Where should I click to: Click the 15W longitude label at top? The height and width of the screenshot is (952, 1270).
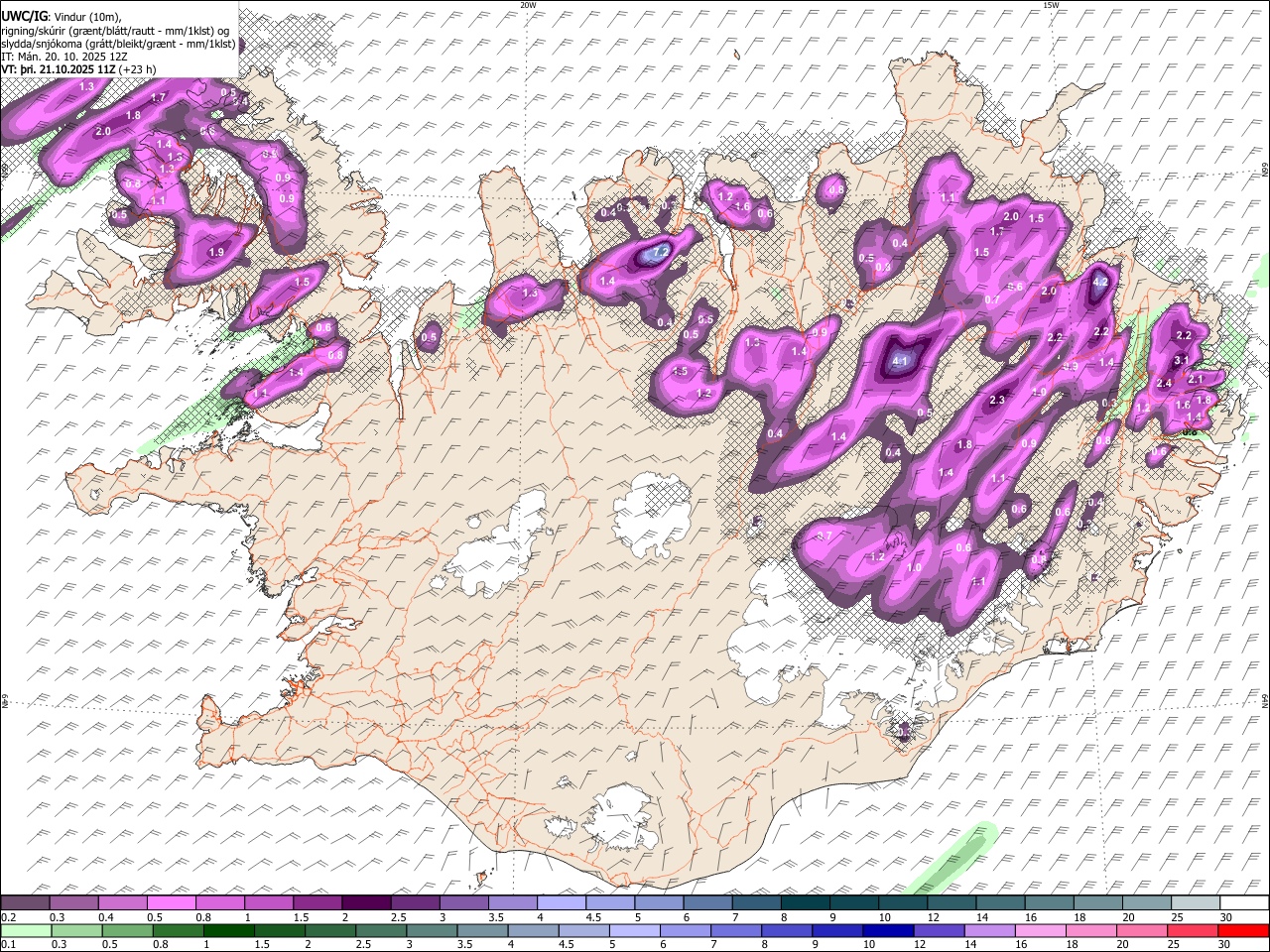click(x=1050, y=5)
